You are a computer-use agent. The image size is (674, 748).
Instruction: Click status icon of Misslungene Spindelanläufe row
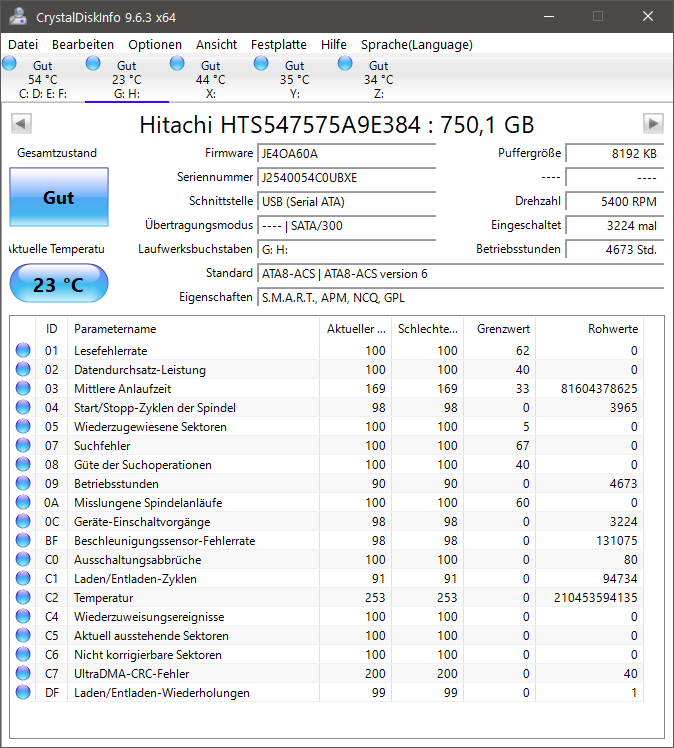point(23,502)
